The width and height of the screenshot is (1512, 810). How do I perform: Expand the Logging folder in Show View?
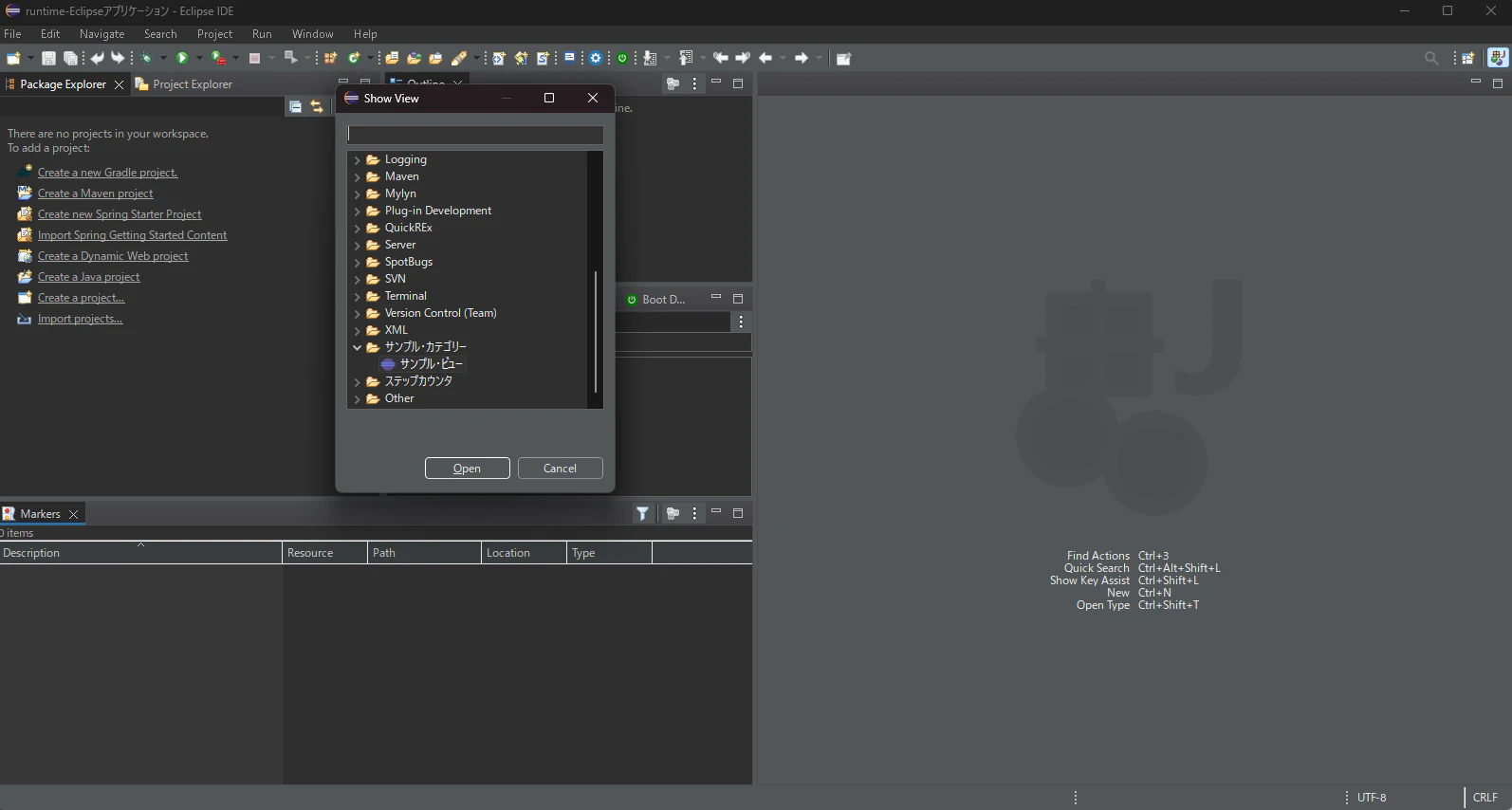pos(357,159)
